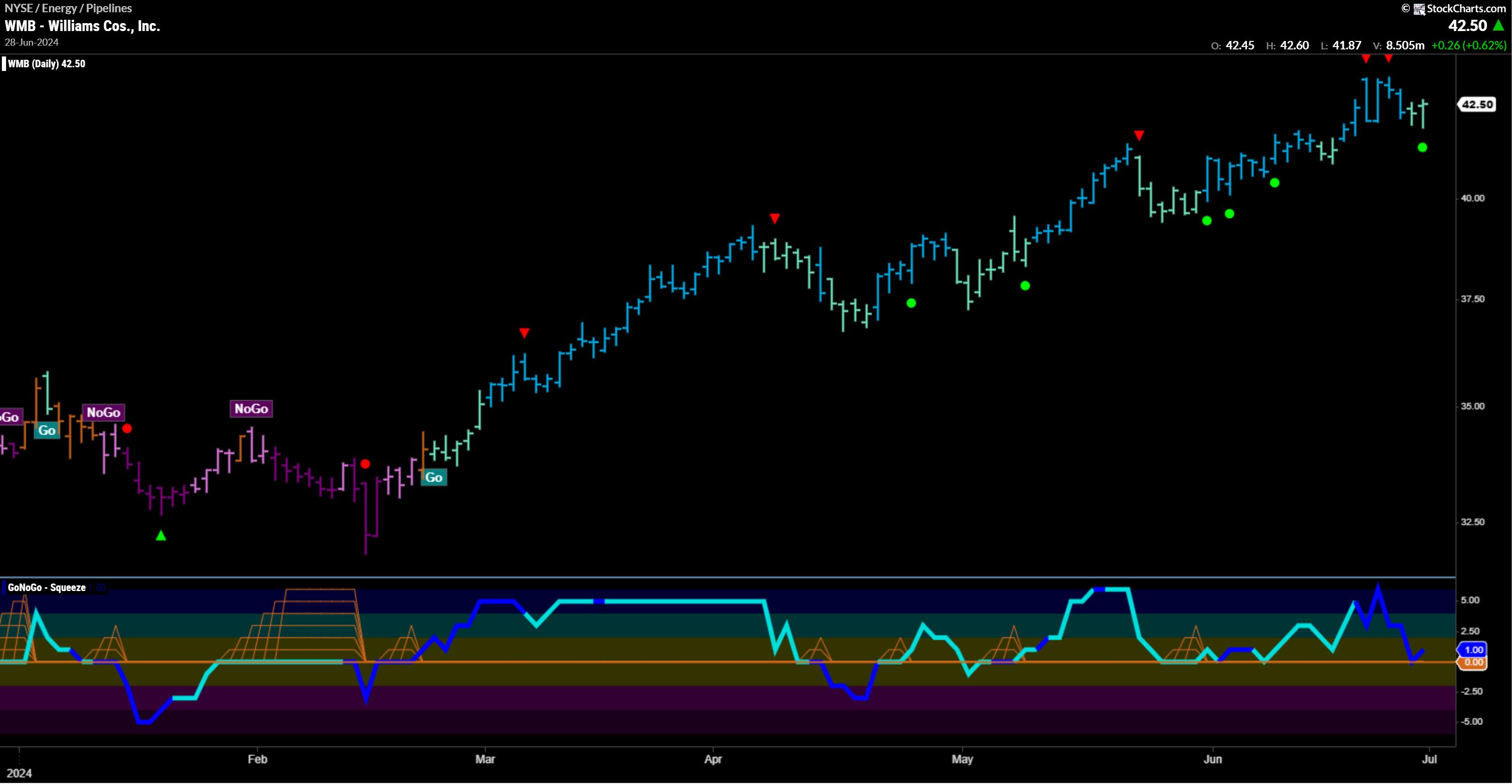
Task: Click the green triangle marker below January low
Action: pos(161,535)
